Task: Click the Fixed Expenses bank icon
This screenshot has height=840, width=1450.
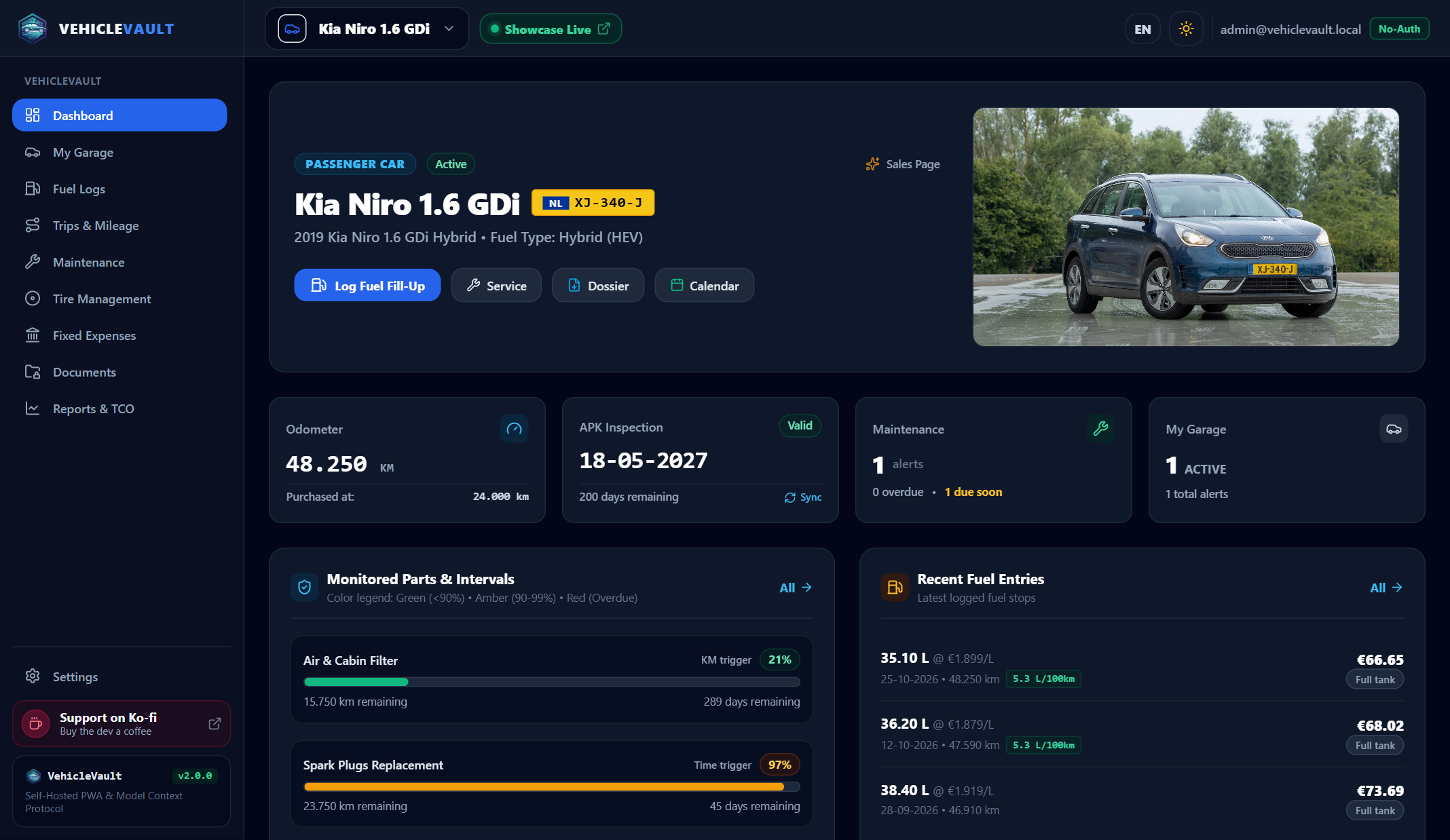Action: coord(33,335)
